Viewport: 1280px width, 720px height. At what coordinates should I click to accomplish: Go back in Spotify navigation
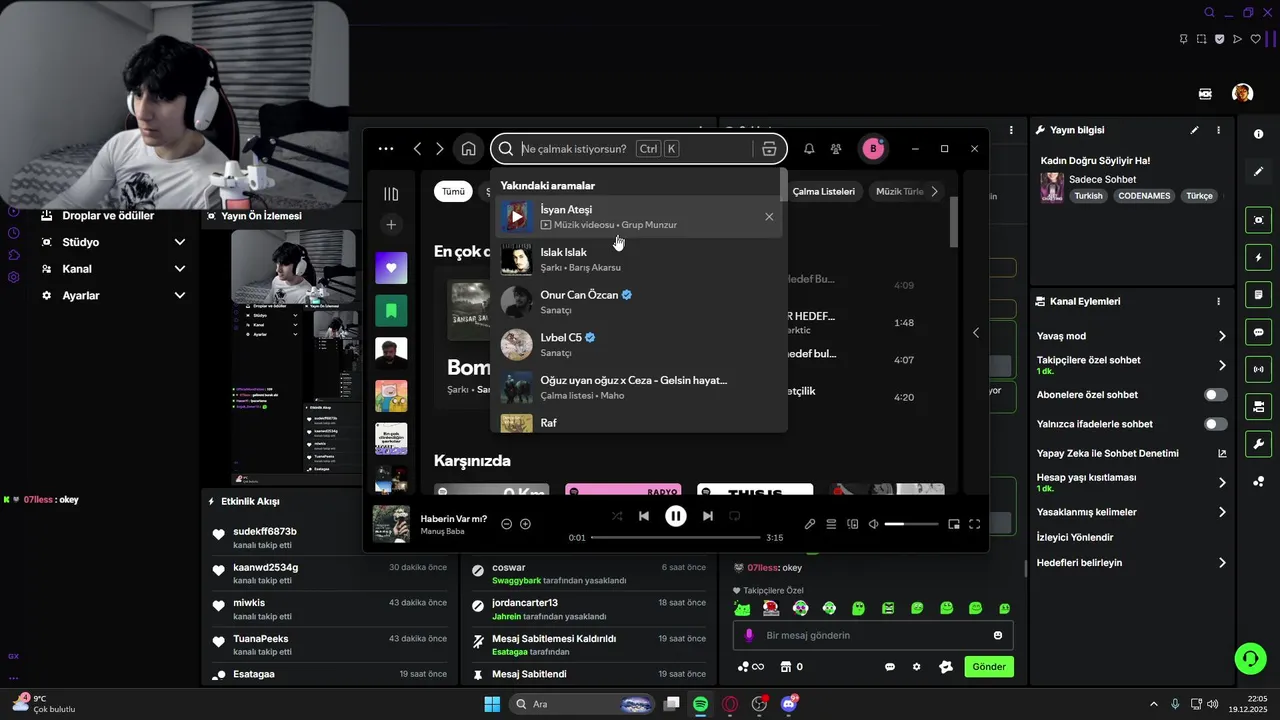coord(417,149)
